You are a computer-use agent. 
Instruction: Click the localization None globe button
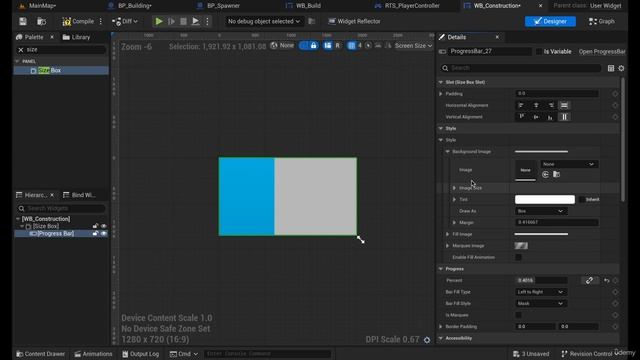point(282,46)
